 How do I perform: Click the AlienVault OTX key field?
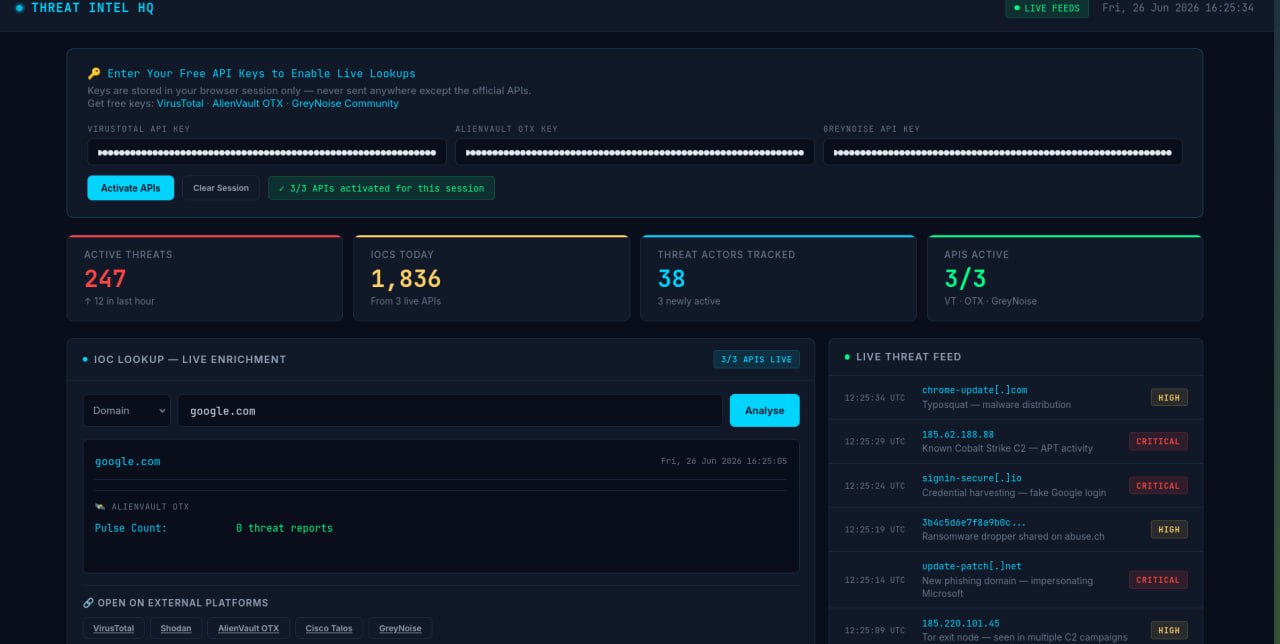(x=635, y=152)
